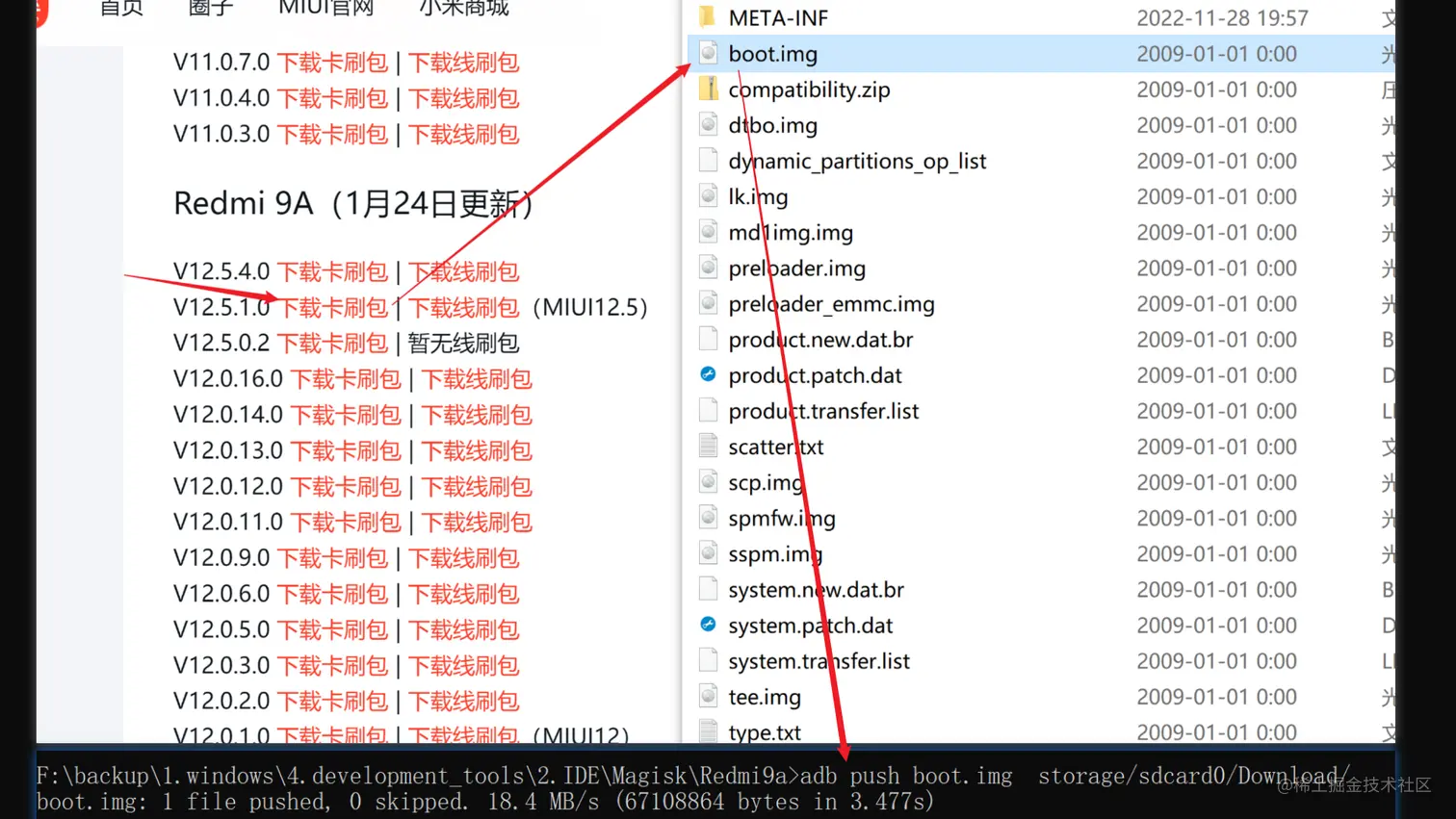Select the META-INF folder name
Screen dimensions: 1456x819
pyautogui.click(x=778, y=17)
